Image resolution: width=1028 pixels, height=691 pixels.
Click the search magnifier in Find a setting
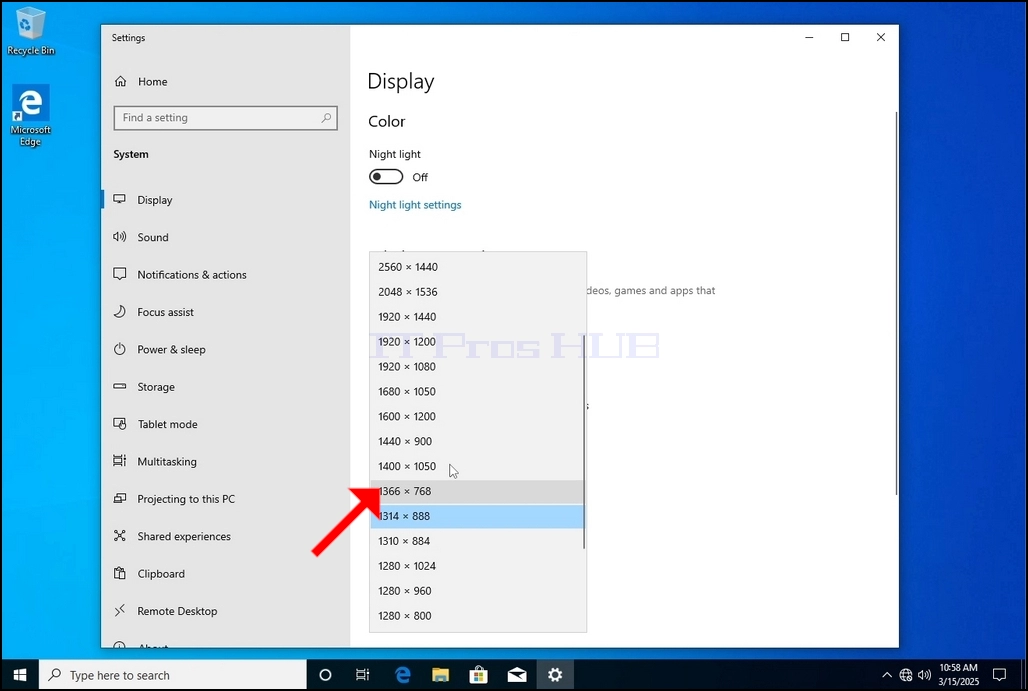(326, 118)
